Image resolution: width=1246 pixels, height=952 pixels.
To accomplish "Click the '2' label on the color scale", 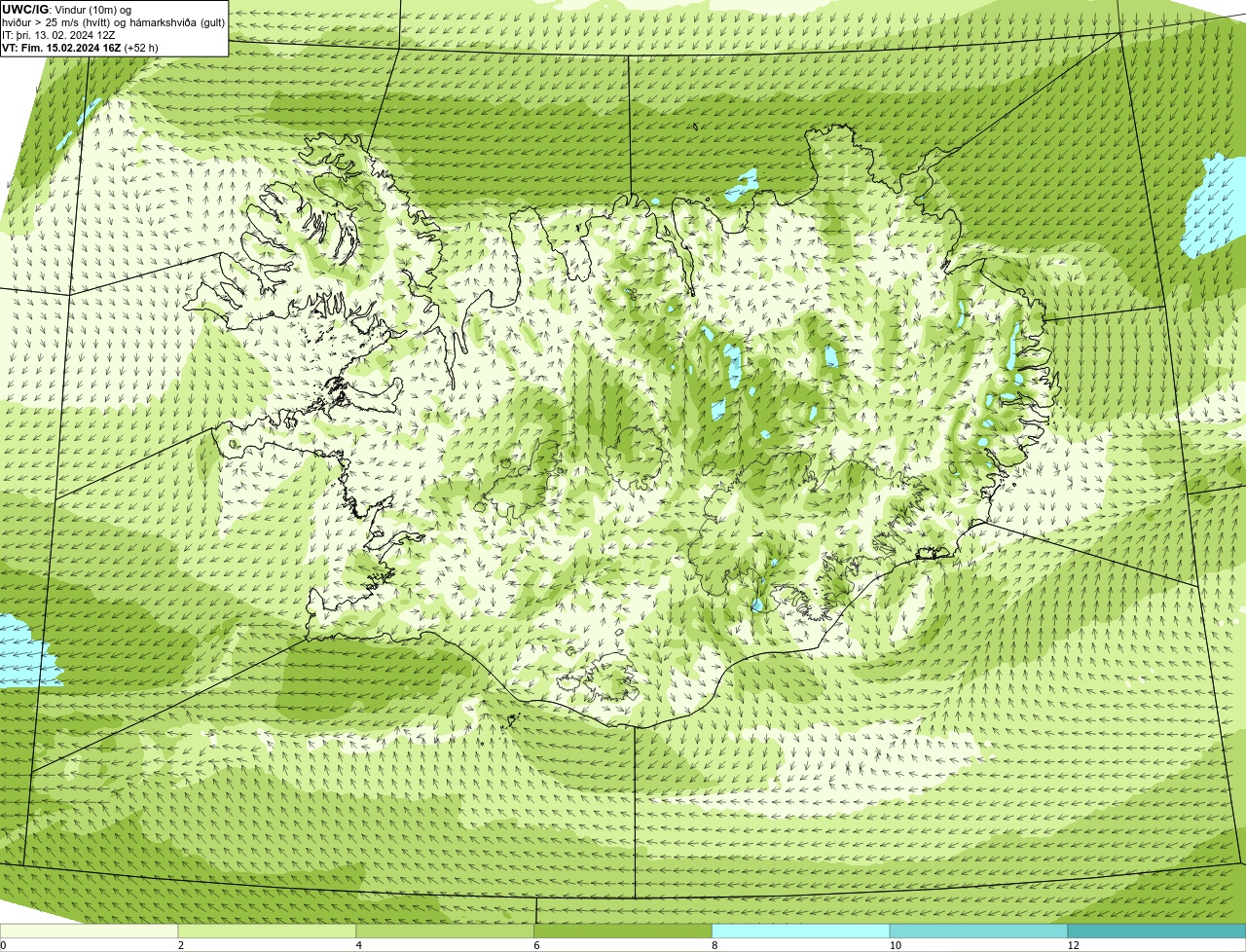I will (180, 945).
